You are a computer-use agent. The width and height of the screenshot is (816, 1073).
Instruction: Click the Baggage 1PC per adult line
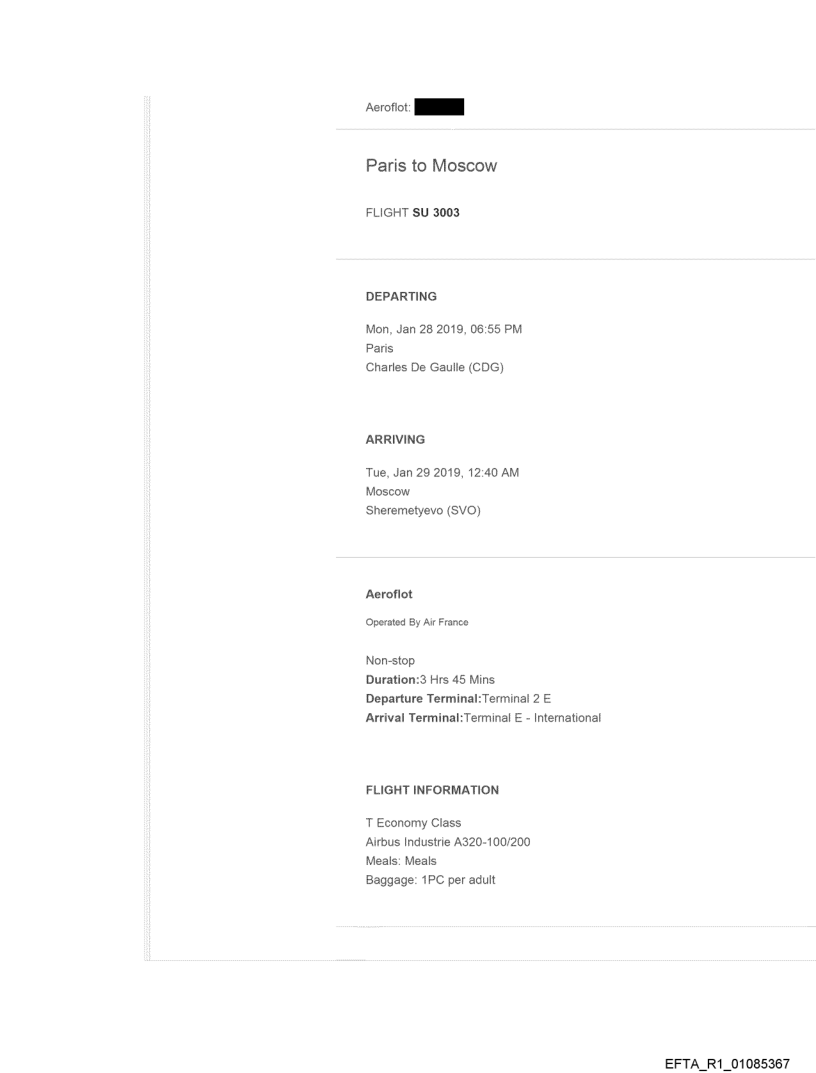tap(430, 879)
